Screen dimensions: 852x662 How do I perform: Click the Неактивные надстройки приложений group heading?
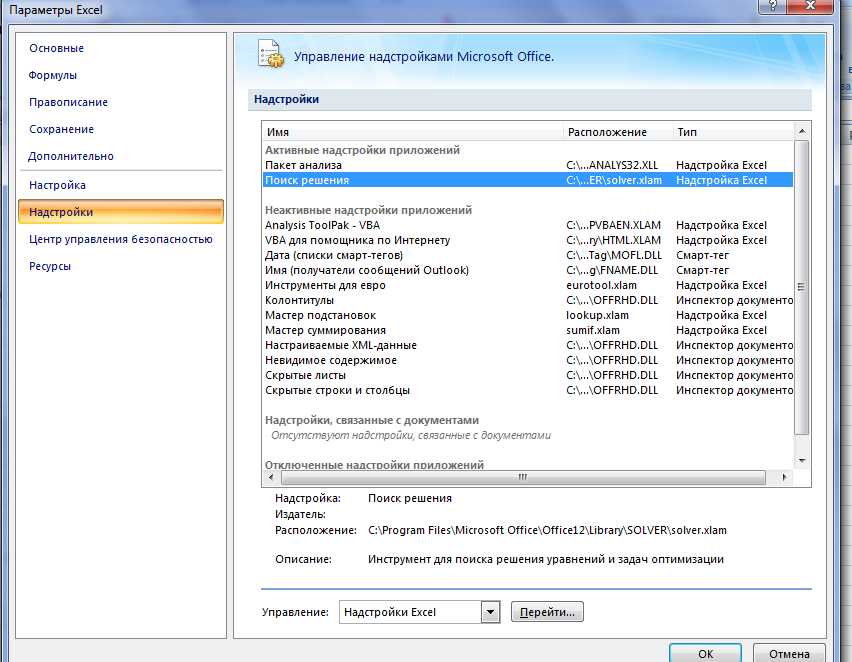pyautogui.click(x=368, y=210)
